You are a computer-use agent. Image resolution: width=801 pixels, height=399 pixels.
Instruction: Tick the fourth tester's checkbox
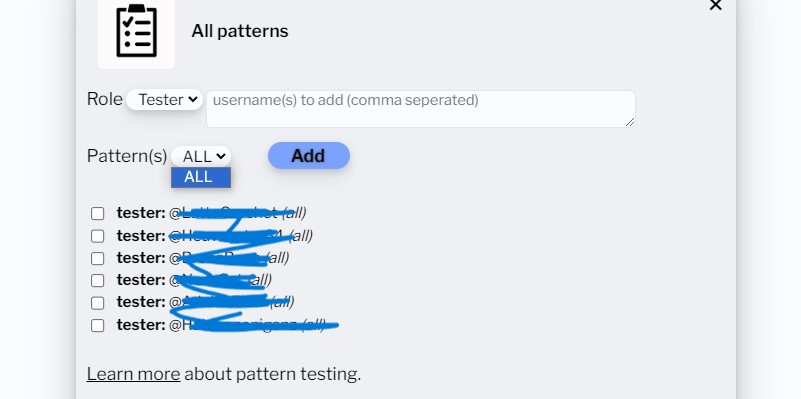(98, 280)
